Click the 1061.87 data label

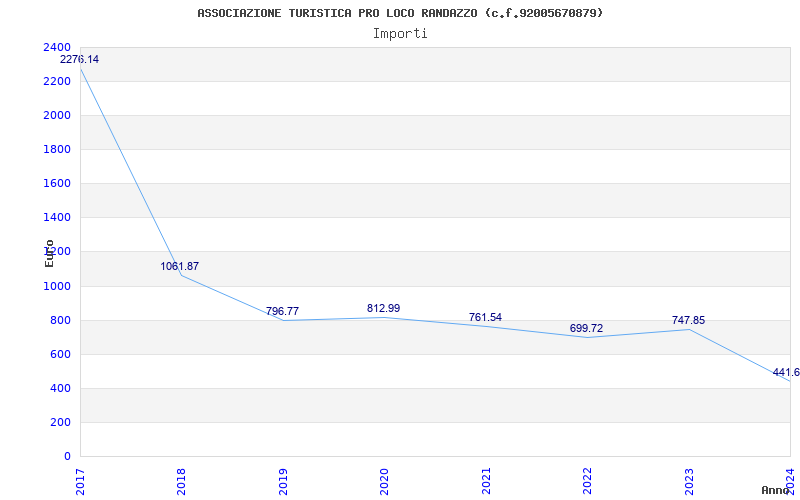tap(180, 266)
